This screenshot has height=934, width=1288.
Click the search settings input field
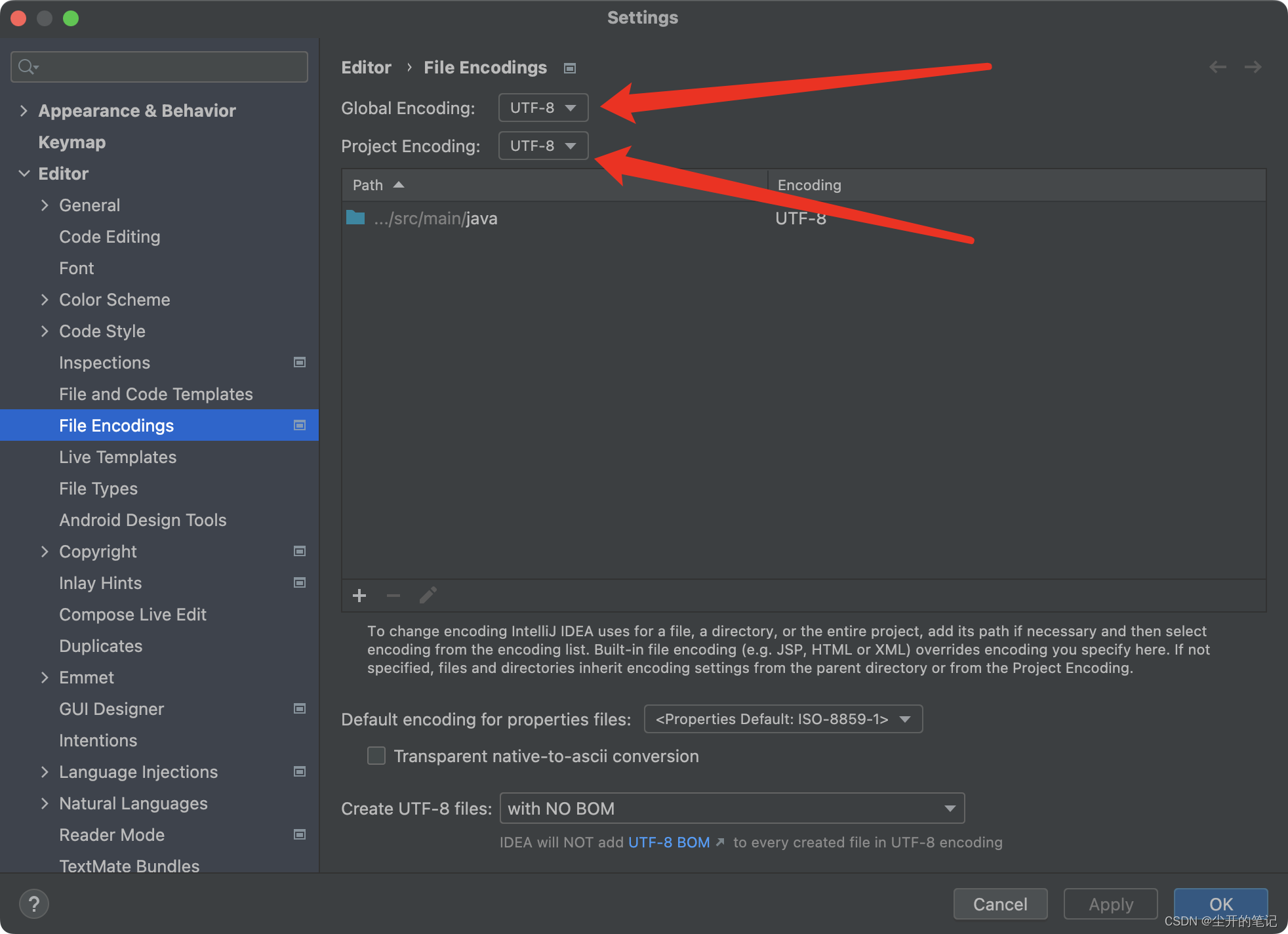(160, 66)
